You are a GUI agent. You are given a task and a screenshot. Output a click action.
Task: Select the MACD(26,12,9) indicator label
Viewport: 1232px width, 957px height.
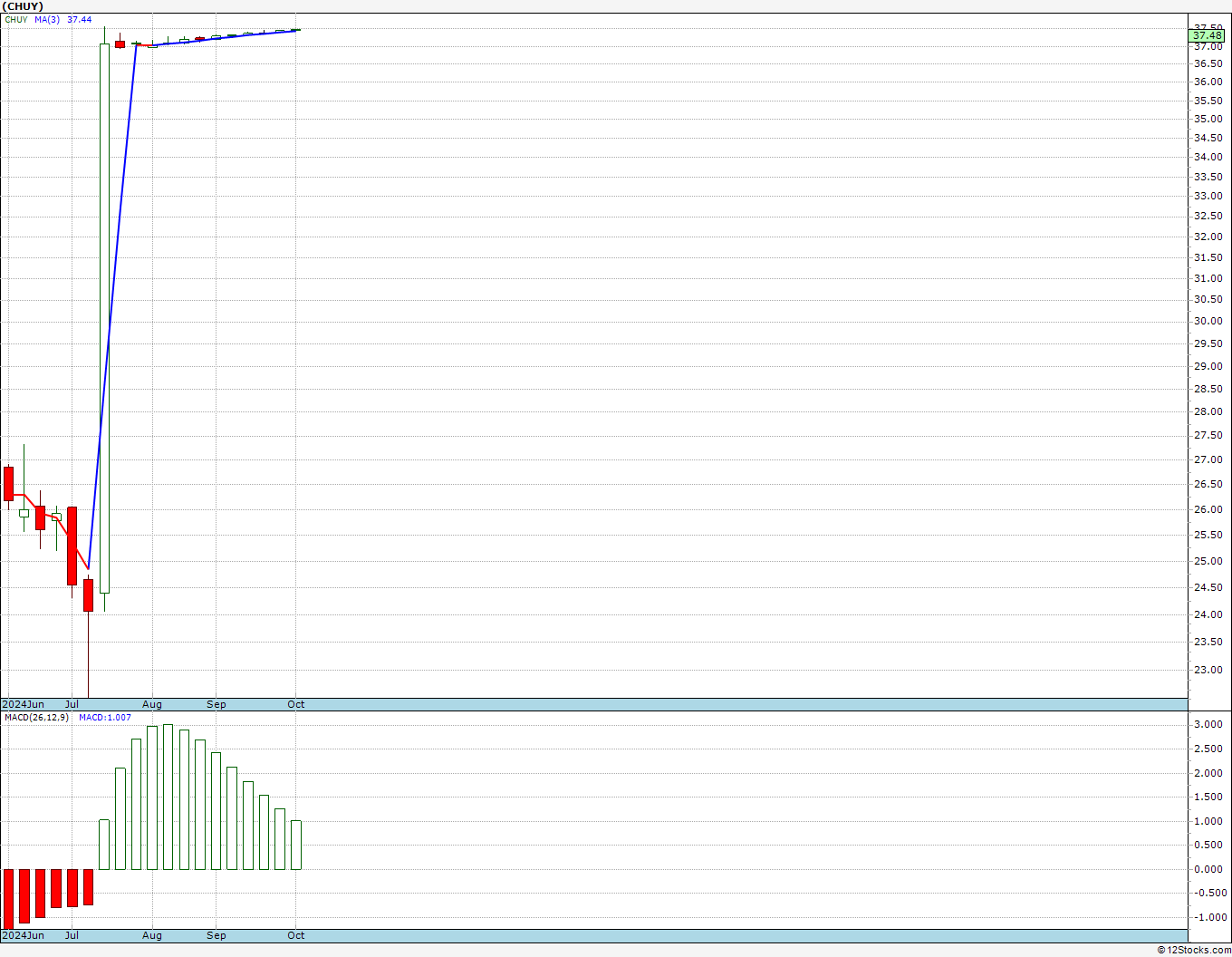(x=36, y=718)
